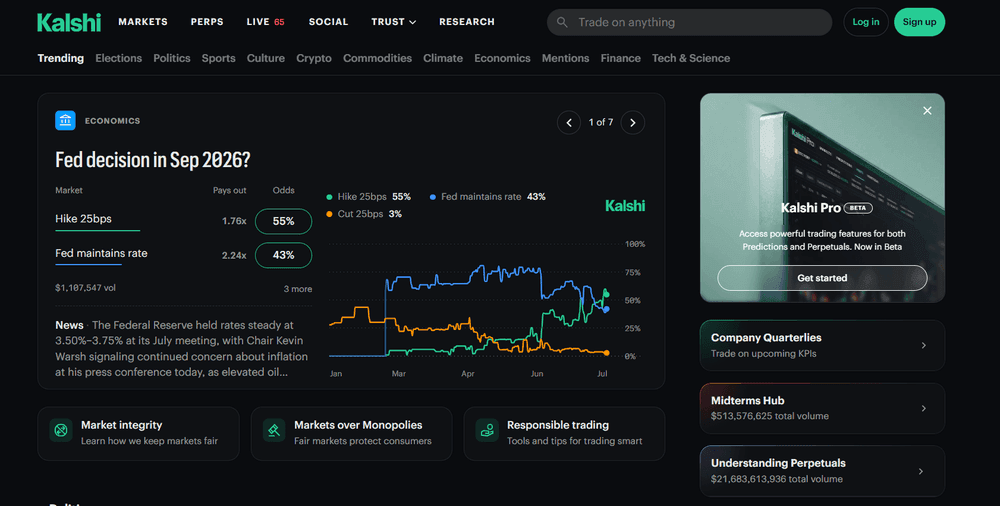1000x506 pixels.
Task: Click in the Trade on anything search field
Action: pos(689,22)
